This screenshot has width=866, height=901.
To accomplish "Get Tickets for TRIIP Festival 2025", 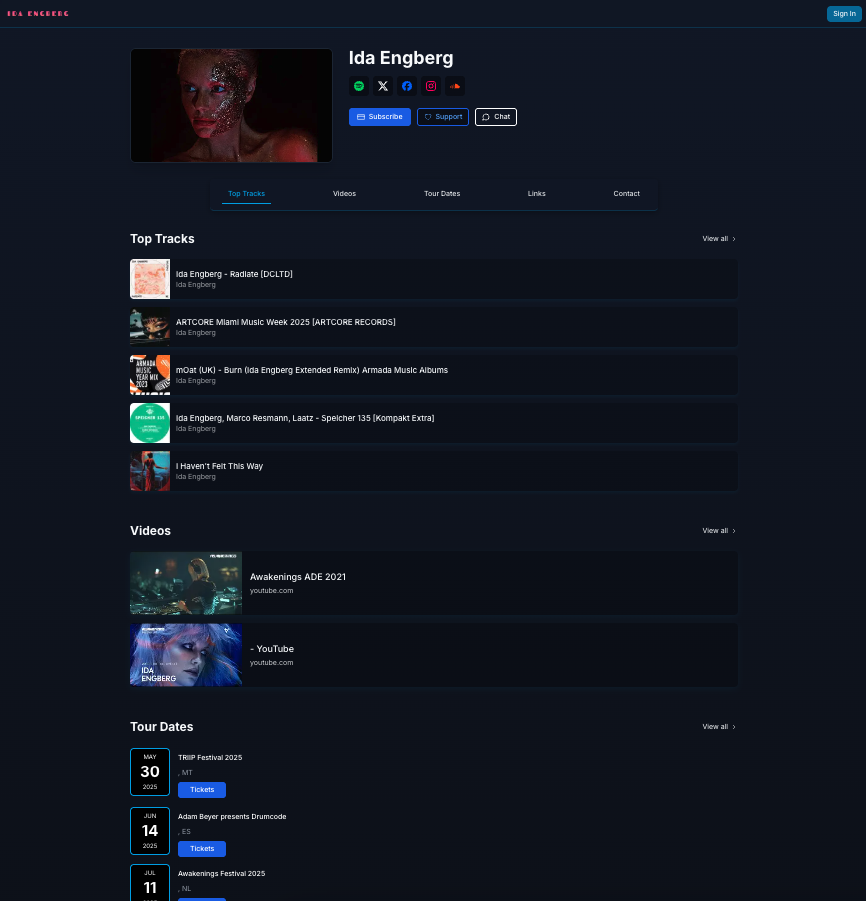I will click(202, 790).
